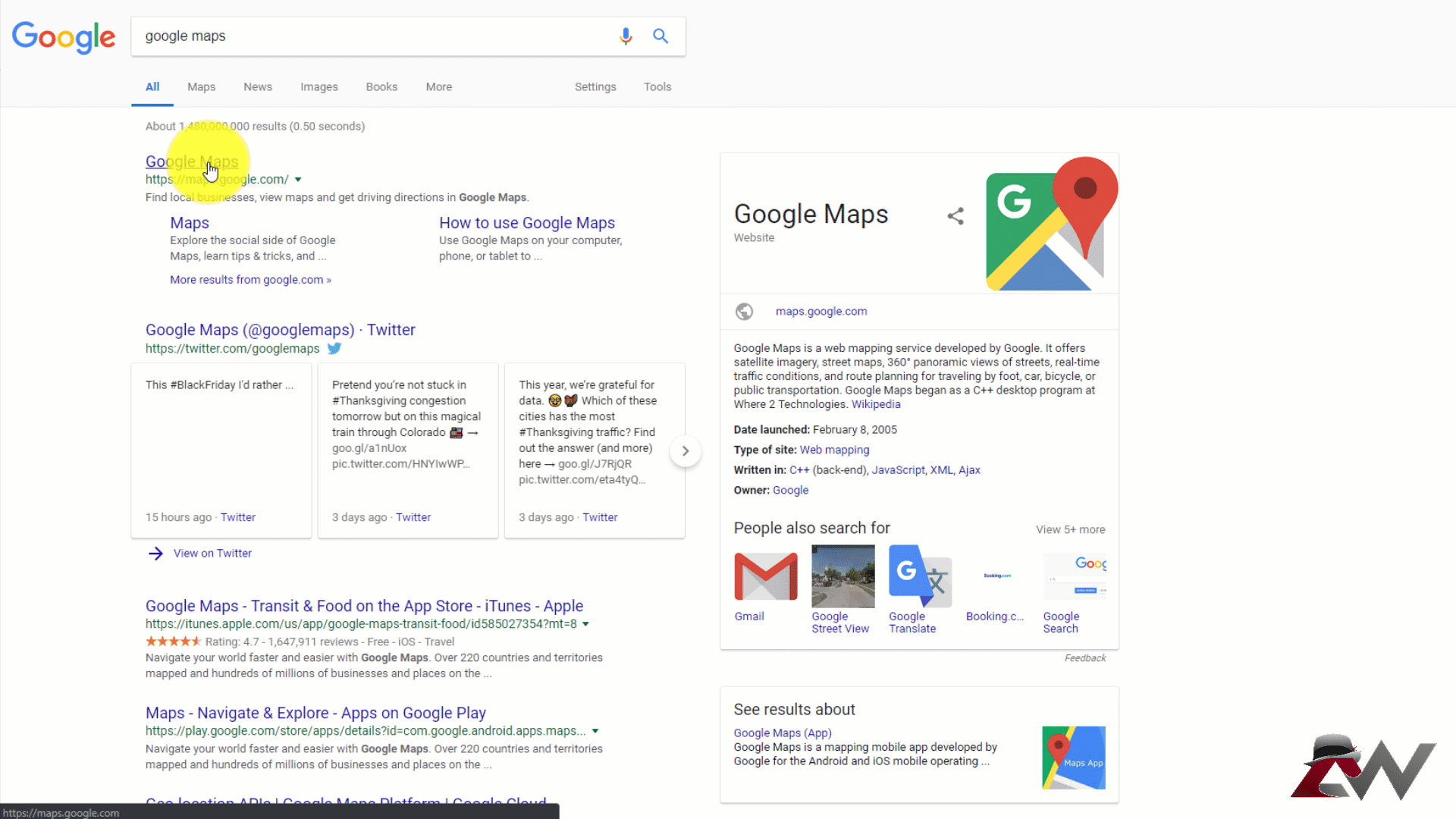1456x819 pixels.
Task: Expand dropdown arrow next to maps.google.com URL
Action: pyautogui.click(x=298, y=180)
